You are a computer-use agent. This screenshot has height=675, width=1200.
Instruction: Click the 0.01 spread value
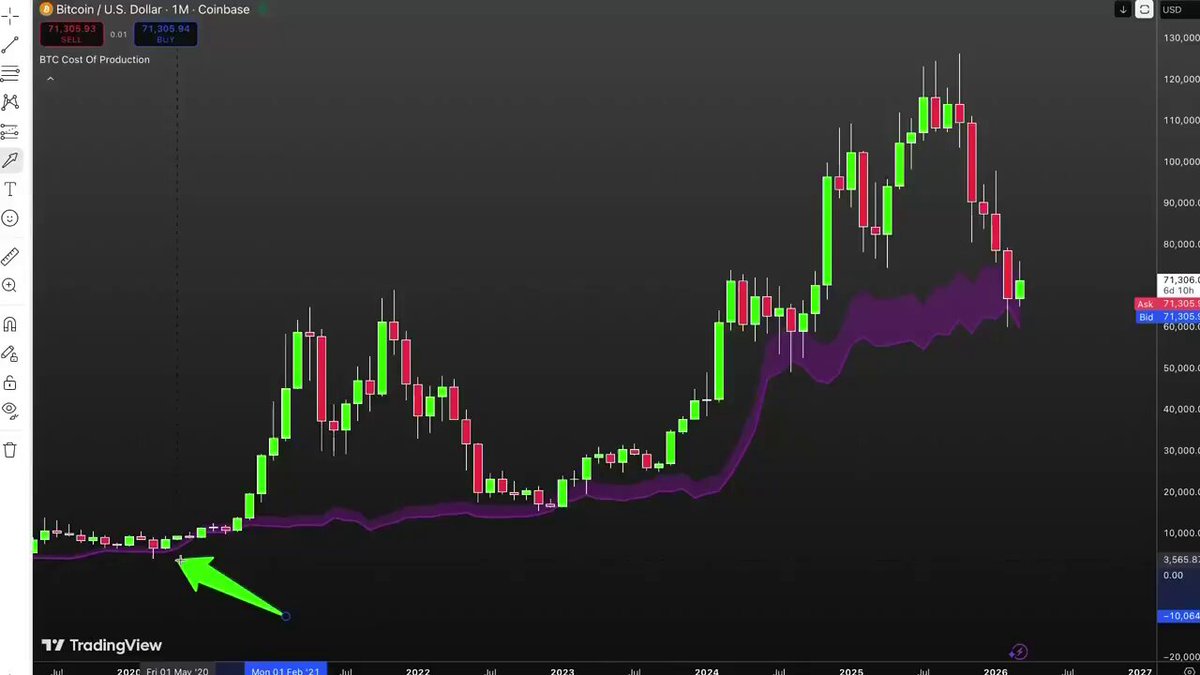(118, 35)
